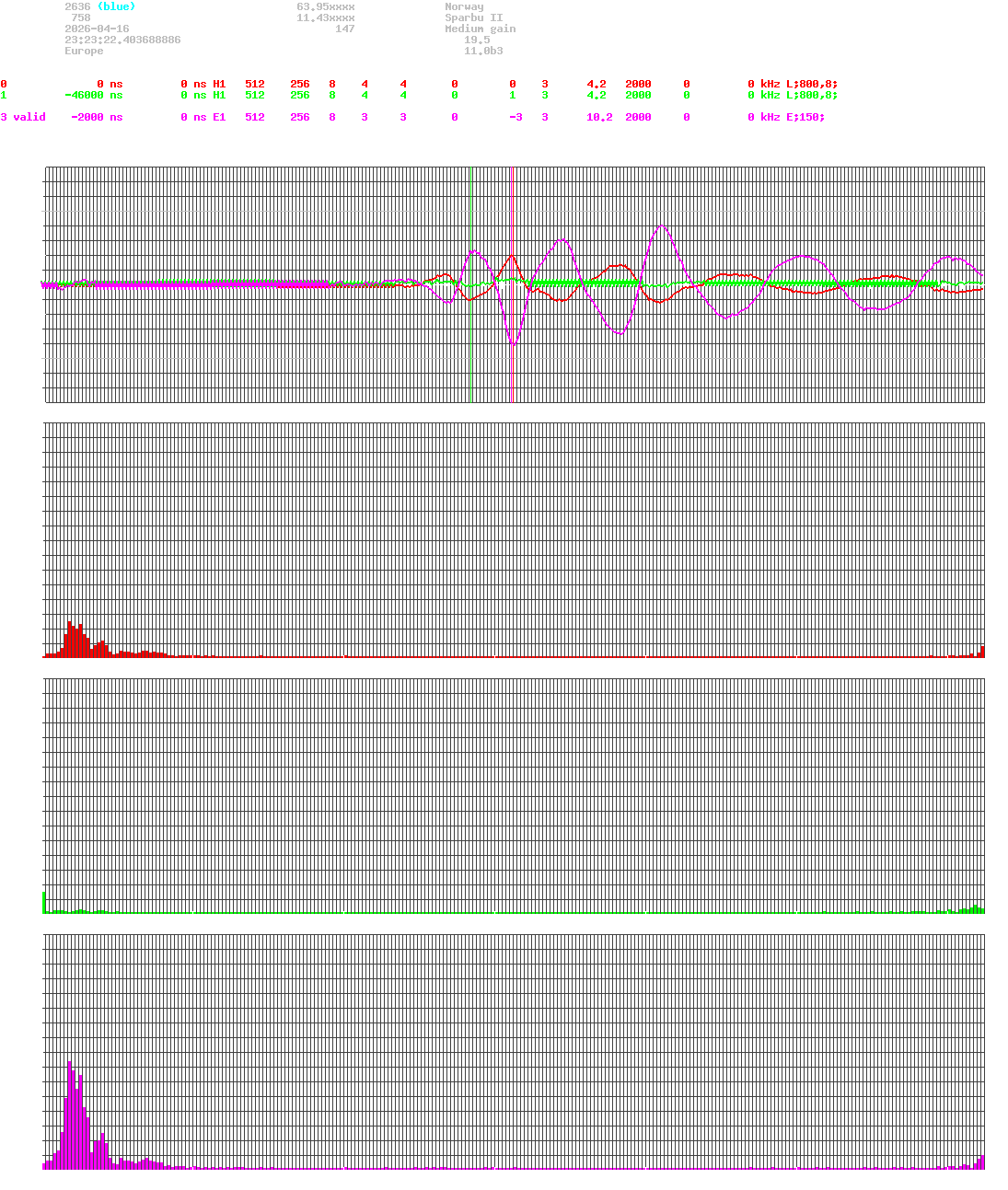Image resolution: width=1008 pixels, height=1190 pixels.
Task: Toggle the FT-Shift value for channel 3
Action: (x=454, y=117)
